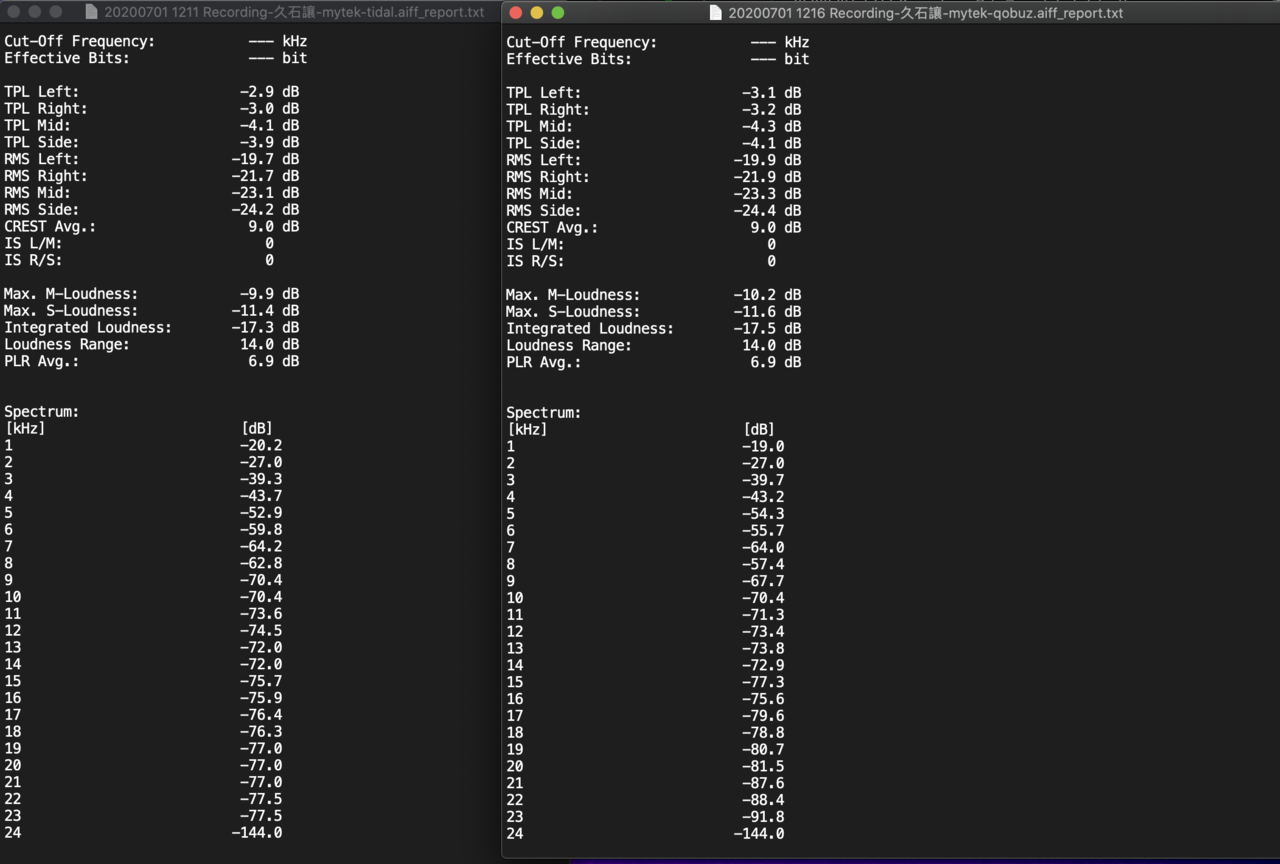The width and height of the screenshot is (1280, 864).
Task: Click the document icon in the qobuz report title bar
Action: tap(715, 13)
